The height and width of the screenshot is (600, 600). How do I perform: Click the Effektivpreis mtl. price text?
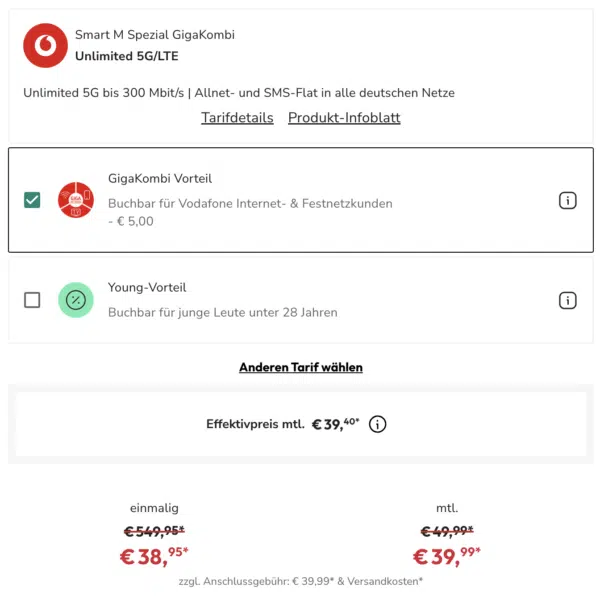pos(283,424)
